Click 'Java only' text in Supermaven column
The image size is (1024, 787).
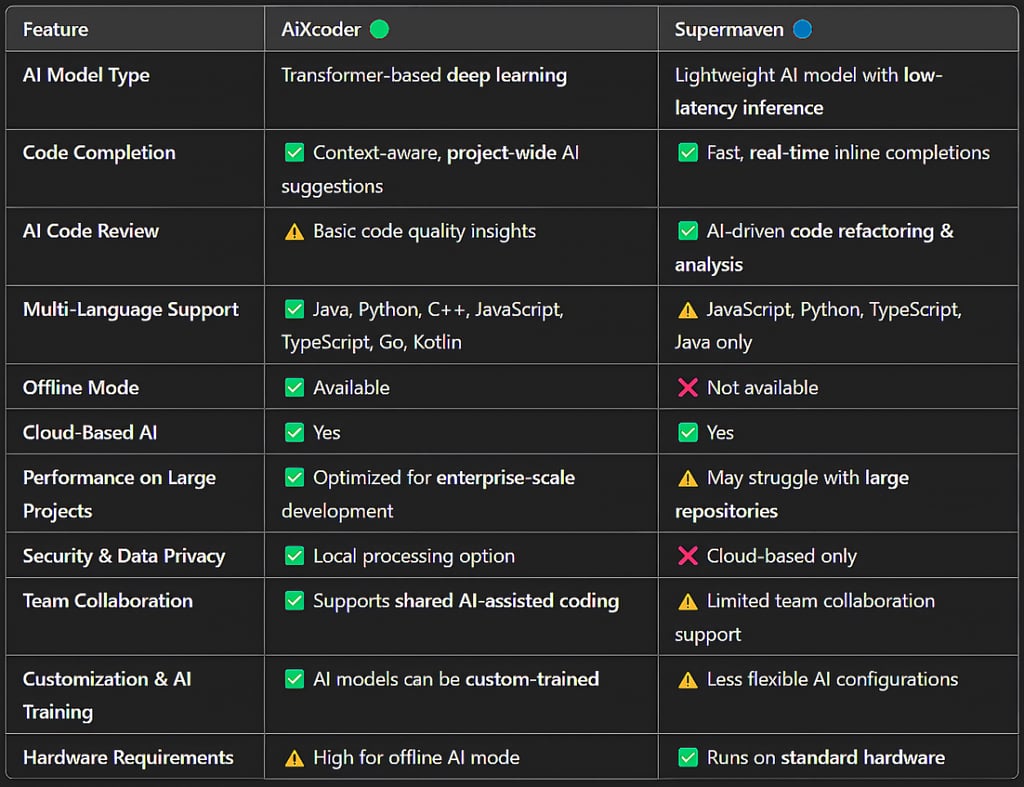point(713,342)
